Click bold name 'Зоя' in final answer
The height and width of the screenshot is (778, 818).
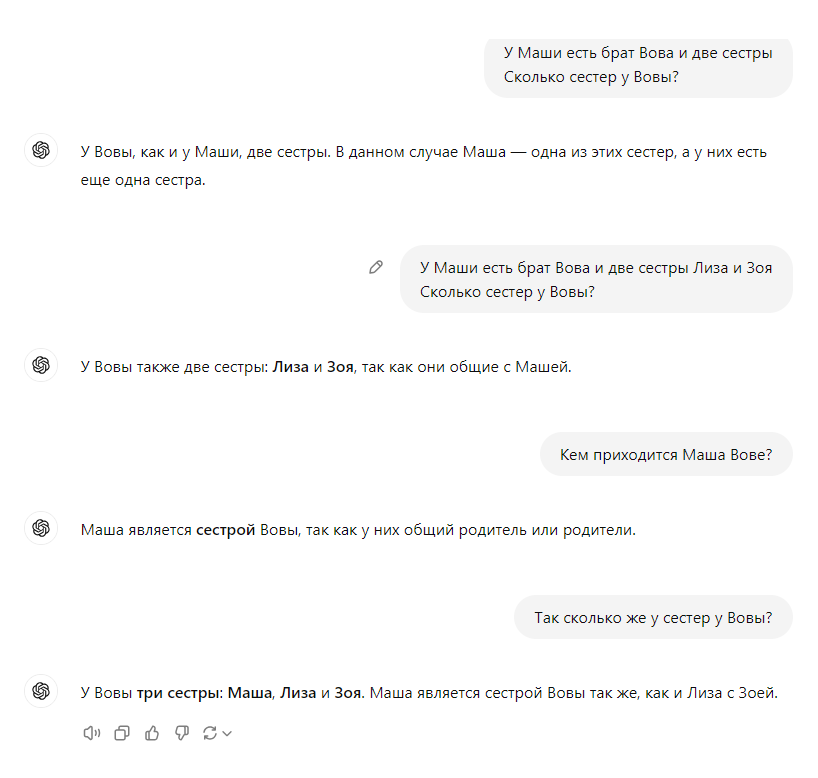pyautogui.click(x=347, y=692)
